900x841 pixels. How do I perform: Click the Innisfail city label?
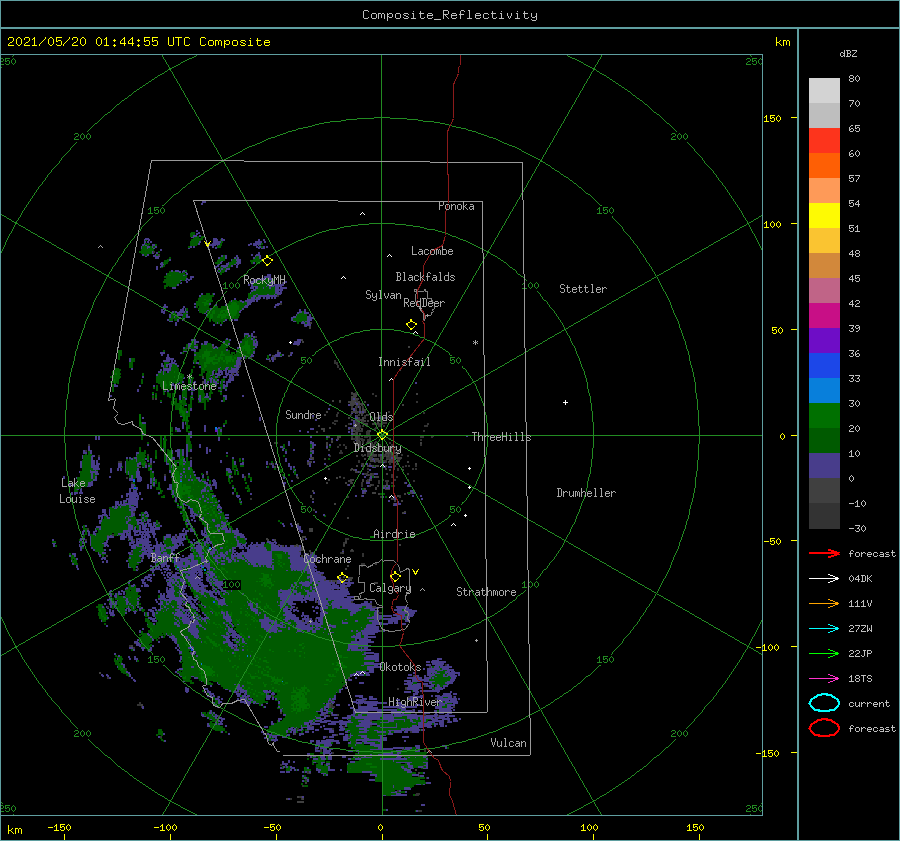[404, 362]
